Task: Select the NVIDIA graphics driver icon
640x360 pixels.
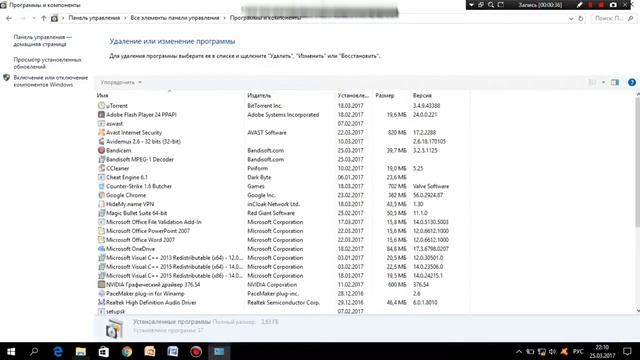Action: click(101, 284)
